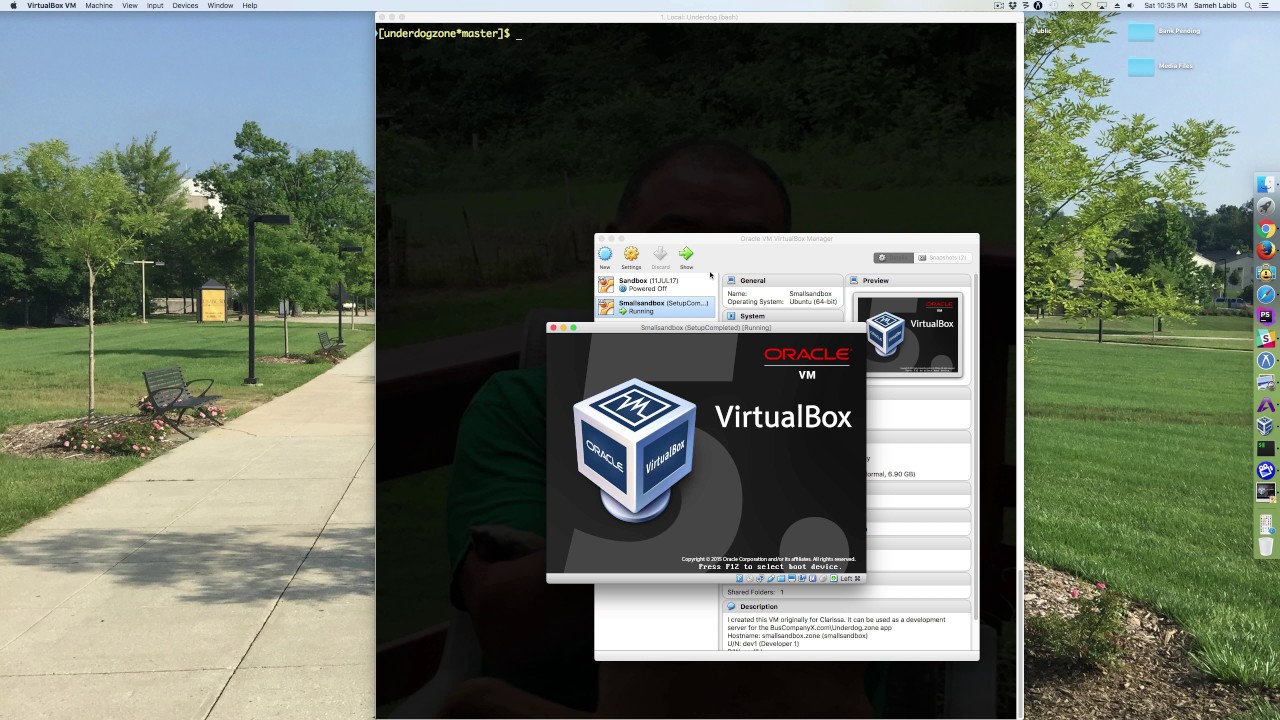Click the AirPlay display icon in menu bar
The image size is (1280, 720).
[1102, 5]
